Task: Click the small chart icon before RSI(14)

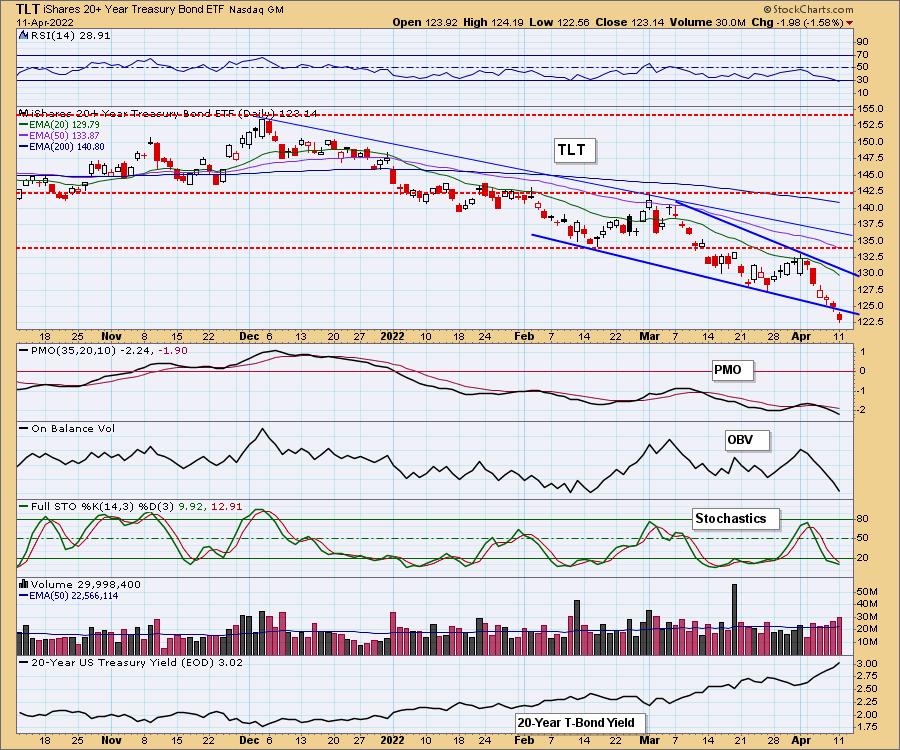Action: coord(23,35)
